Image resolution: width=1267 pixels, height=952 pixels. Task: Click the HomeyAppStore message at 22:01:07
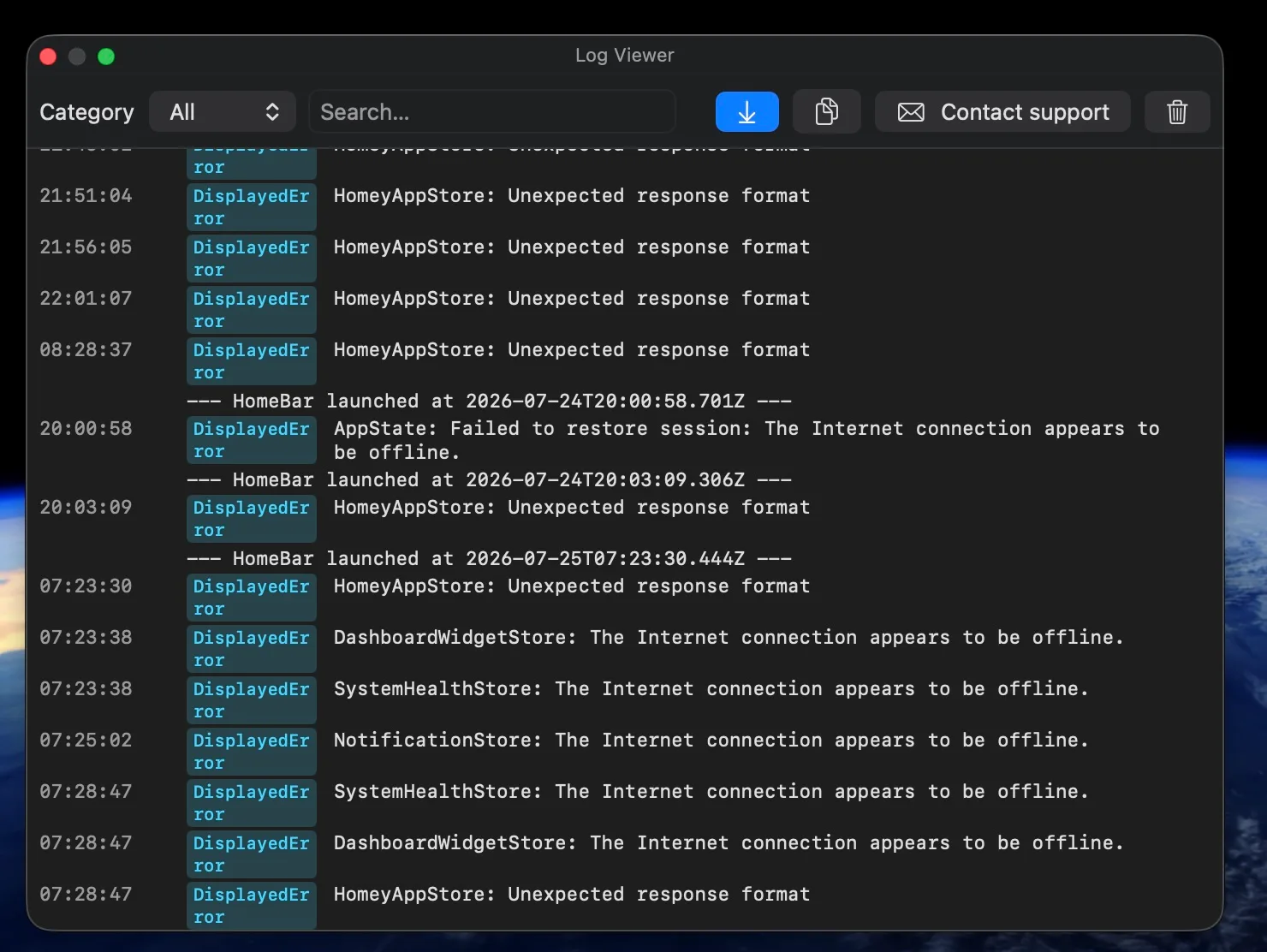click(x=572, y=299)
